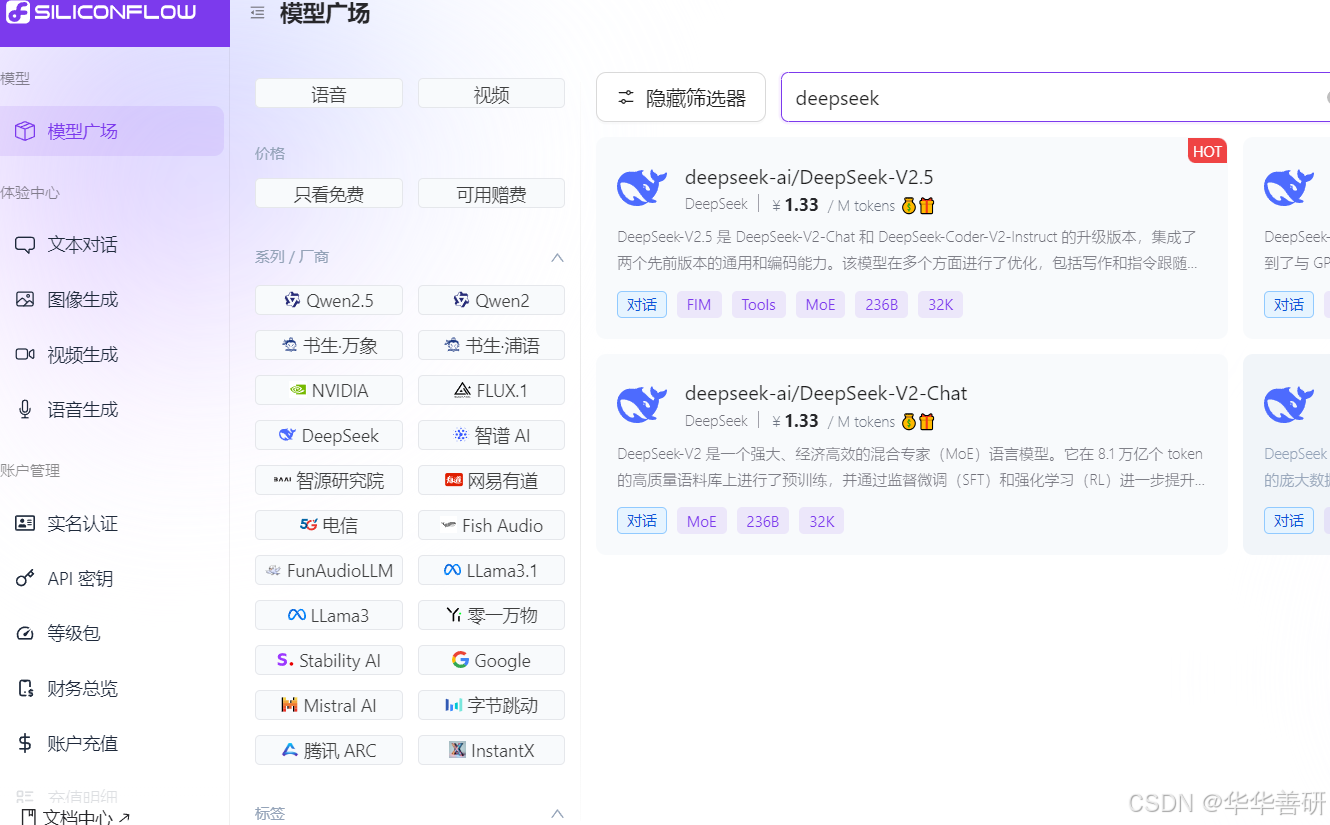Viewport: 1330px width, 825px height.
Task: Click the whale logo of DeepSeek-V2-Chat card
Action: pos(642,403)
